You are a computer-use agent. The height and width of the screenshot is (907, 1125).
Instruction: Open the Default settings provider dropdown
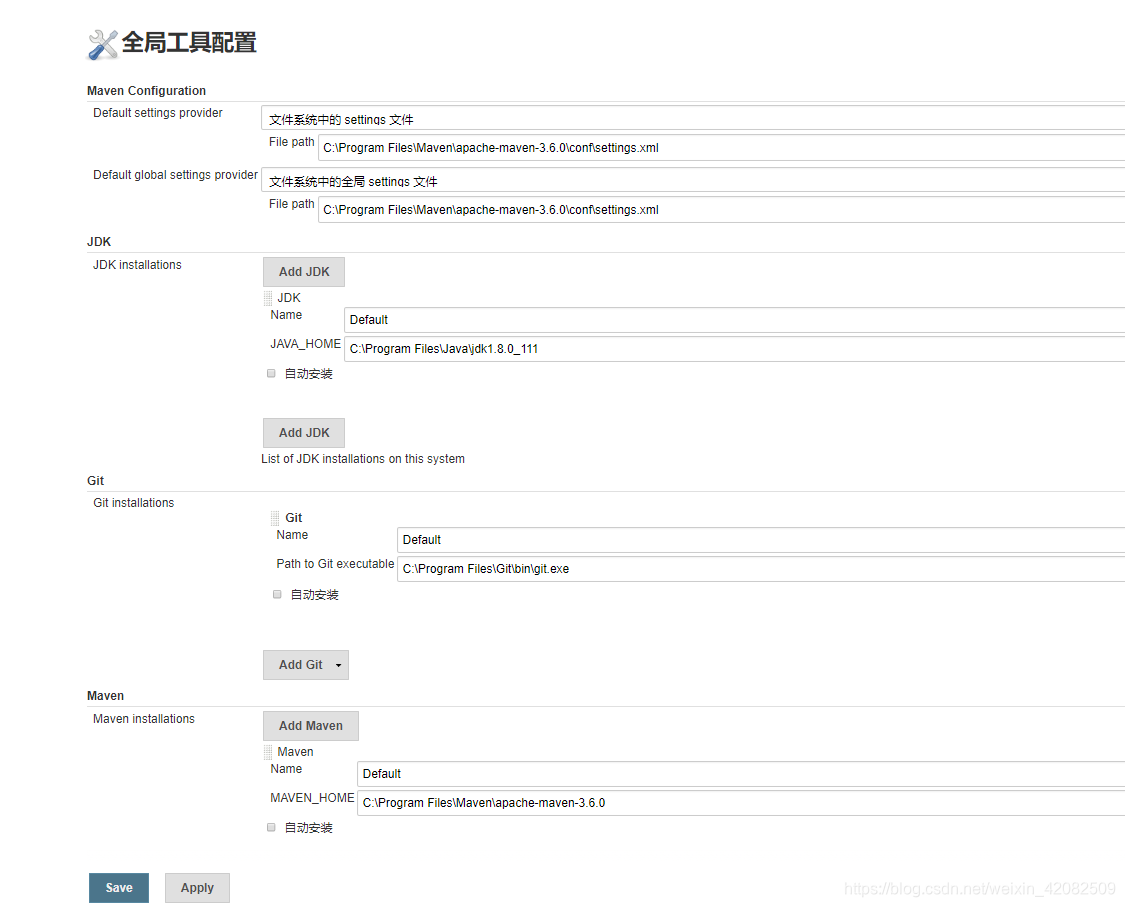[x=693, y=118]
